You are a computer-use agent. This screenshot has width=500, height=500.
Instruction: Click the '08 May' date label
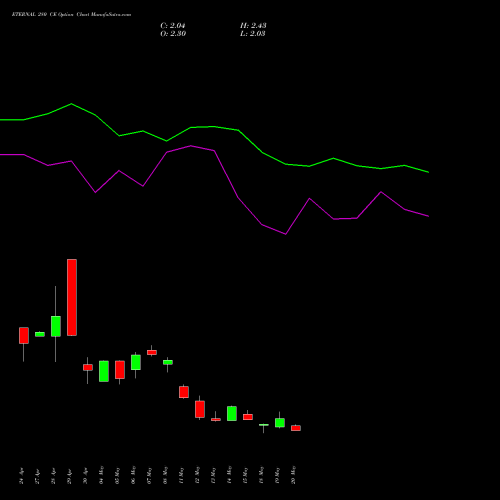click(166, 475)
